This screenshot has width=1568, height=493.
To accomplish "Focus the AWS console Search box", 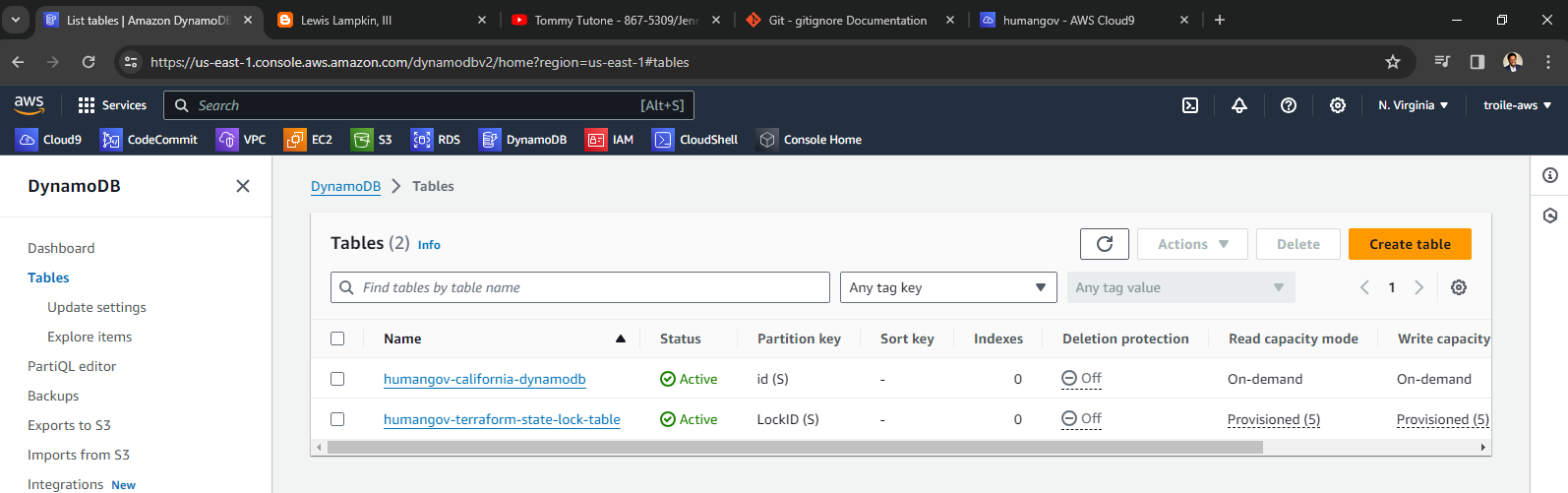I will 429,105.
